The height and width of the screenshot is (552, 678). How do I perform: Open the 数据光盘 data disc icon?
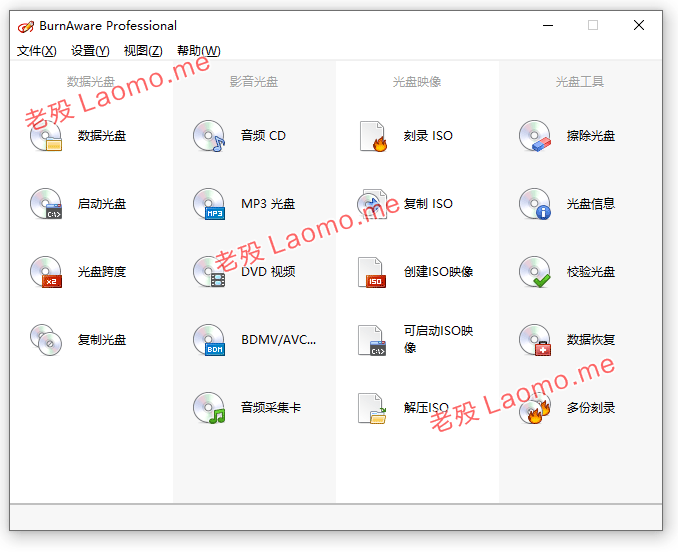point(46,136)
